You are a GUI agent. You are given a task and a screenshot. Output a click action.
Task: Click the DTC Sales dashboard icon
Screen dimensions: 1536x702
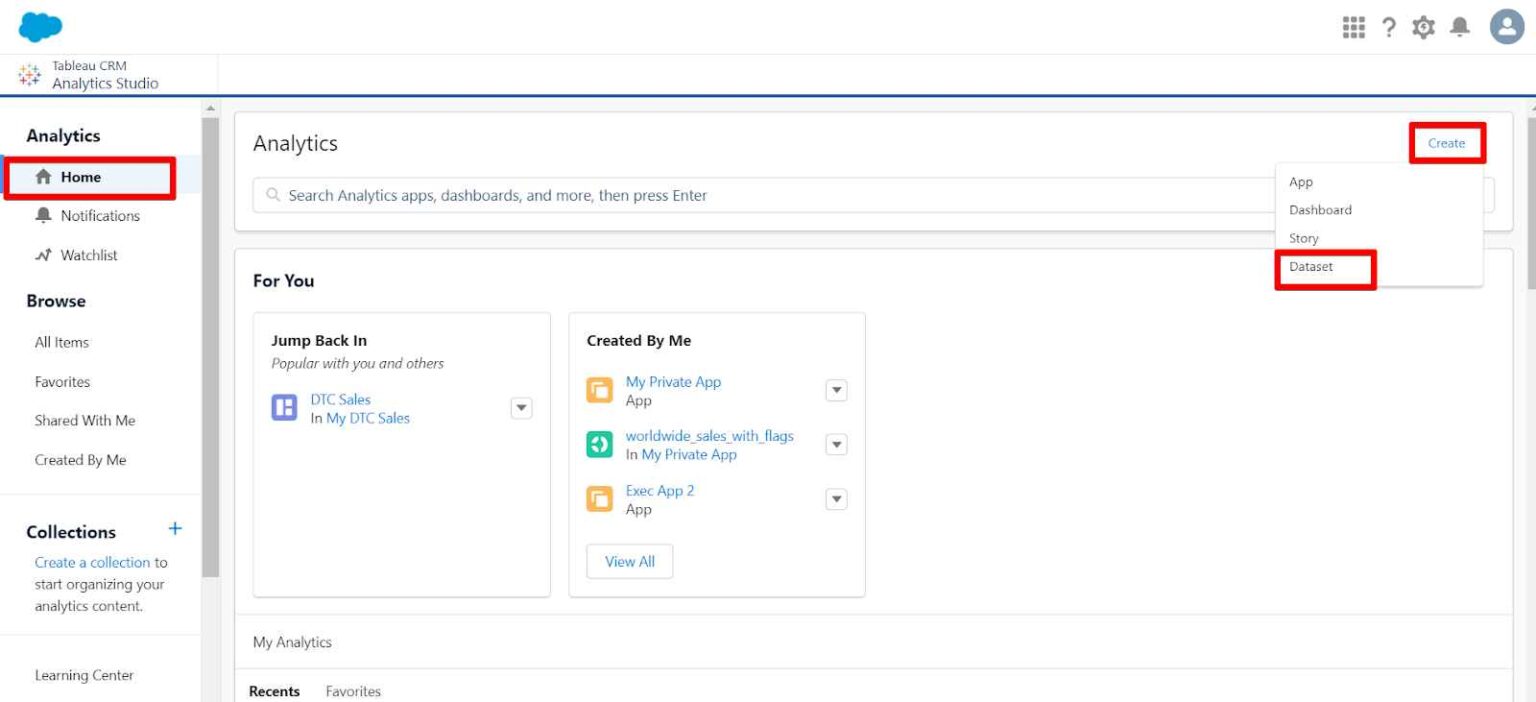point(284,408)
